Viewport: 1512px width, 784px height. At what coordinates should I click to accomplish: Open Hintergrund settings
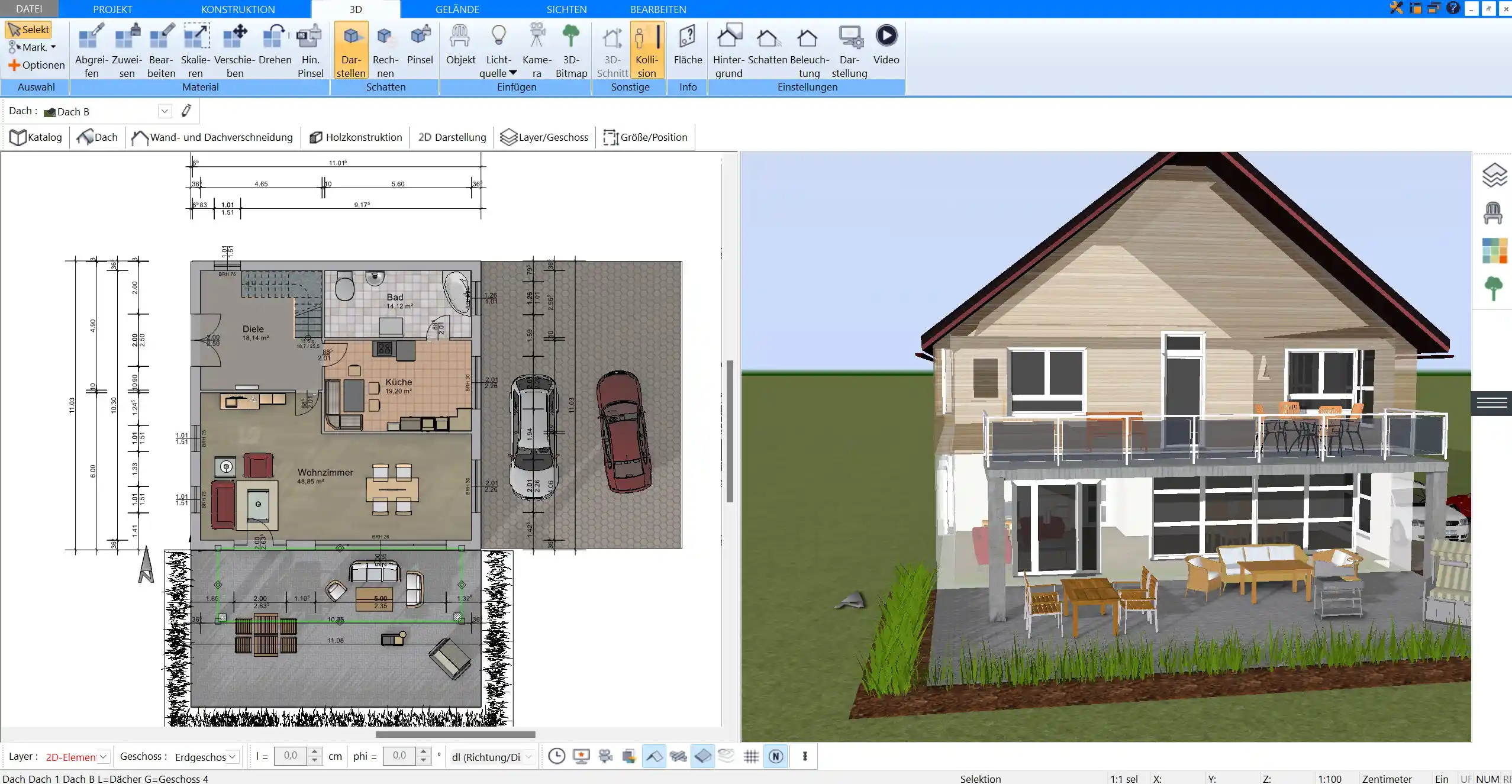click(x=728, y=50)
